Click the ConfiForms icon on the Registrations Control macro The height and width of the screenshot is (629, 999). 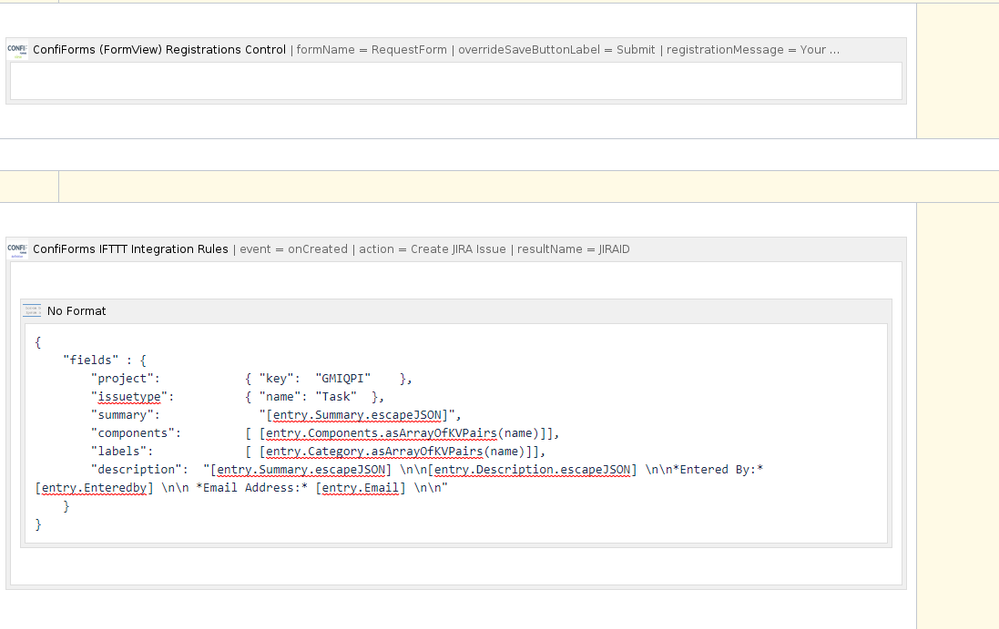17,50
